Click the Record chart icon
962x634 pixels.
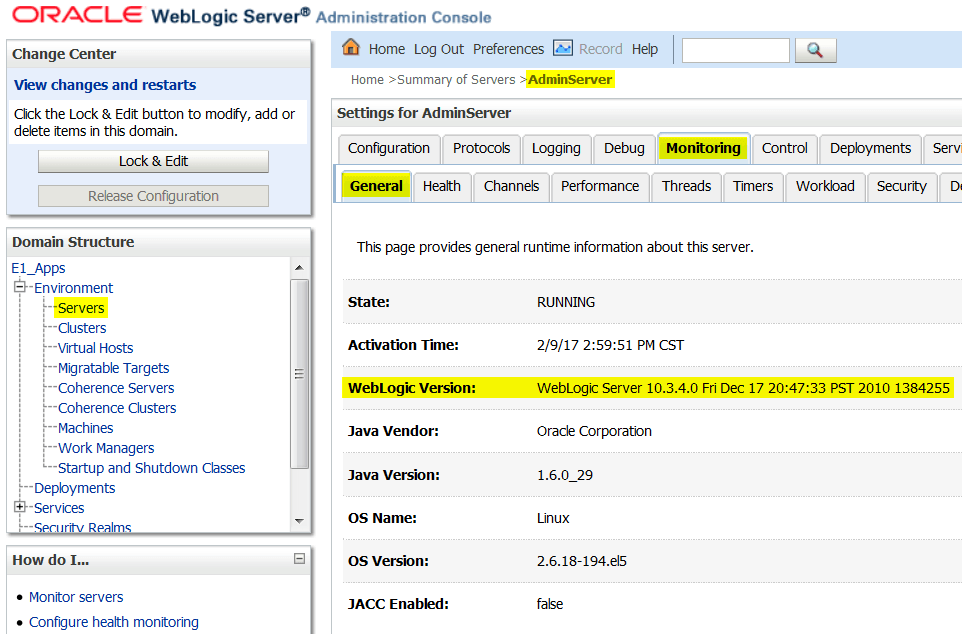tap(563, 48)
